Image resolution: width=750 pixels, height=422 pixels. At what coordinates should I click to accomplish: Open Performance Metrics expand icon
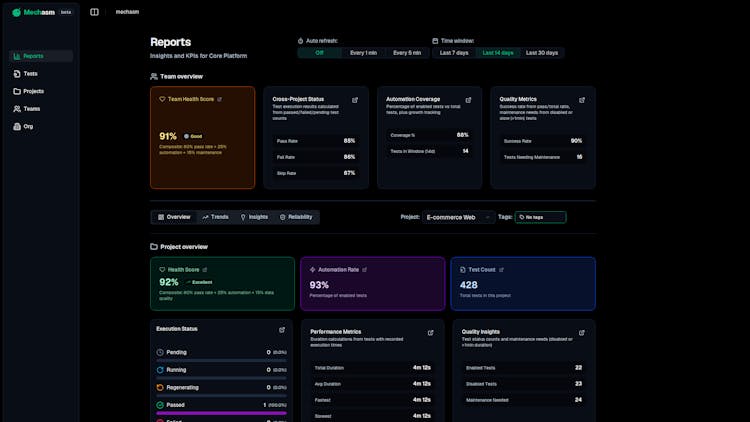[431, 332]
